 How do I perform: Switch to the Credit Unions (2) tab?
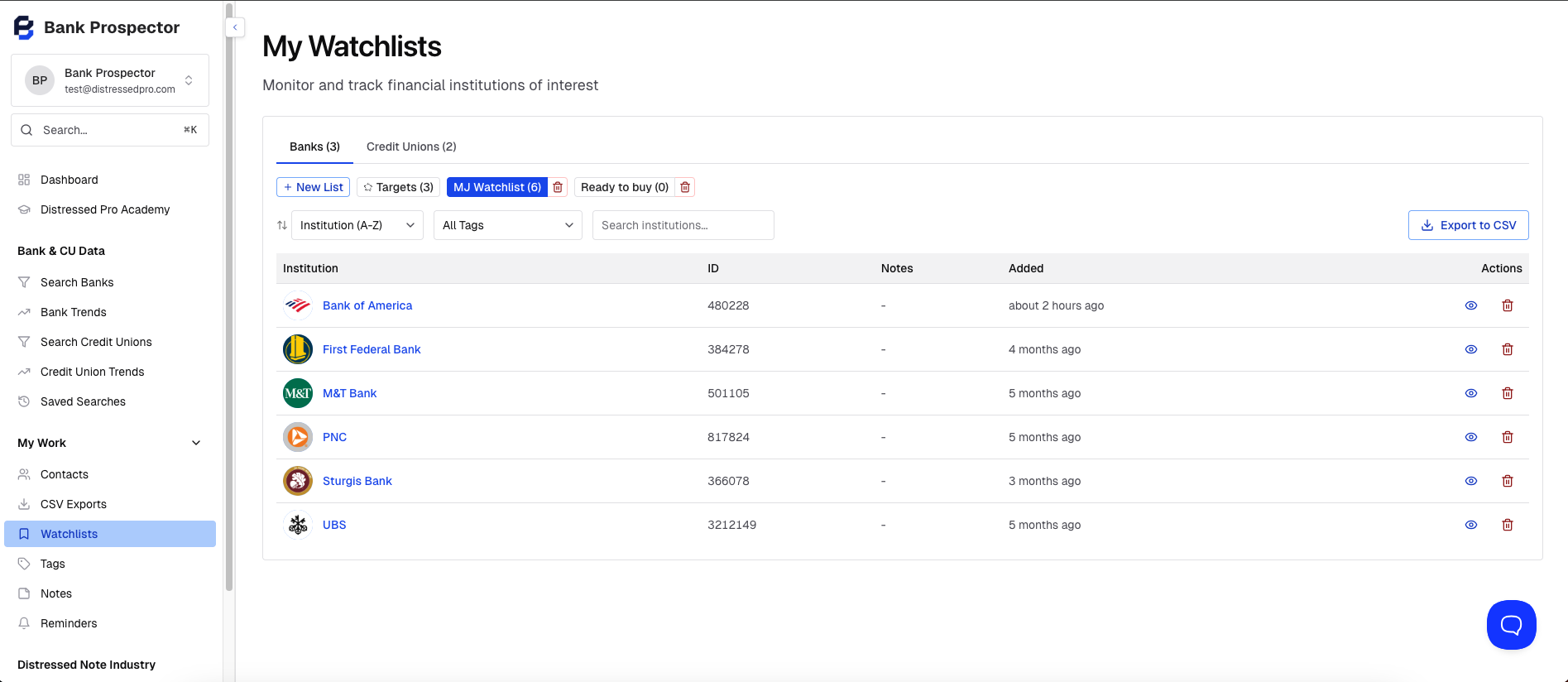click(411, 146)
